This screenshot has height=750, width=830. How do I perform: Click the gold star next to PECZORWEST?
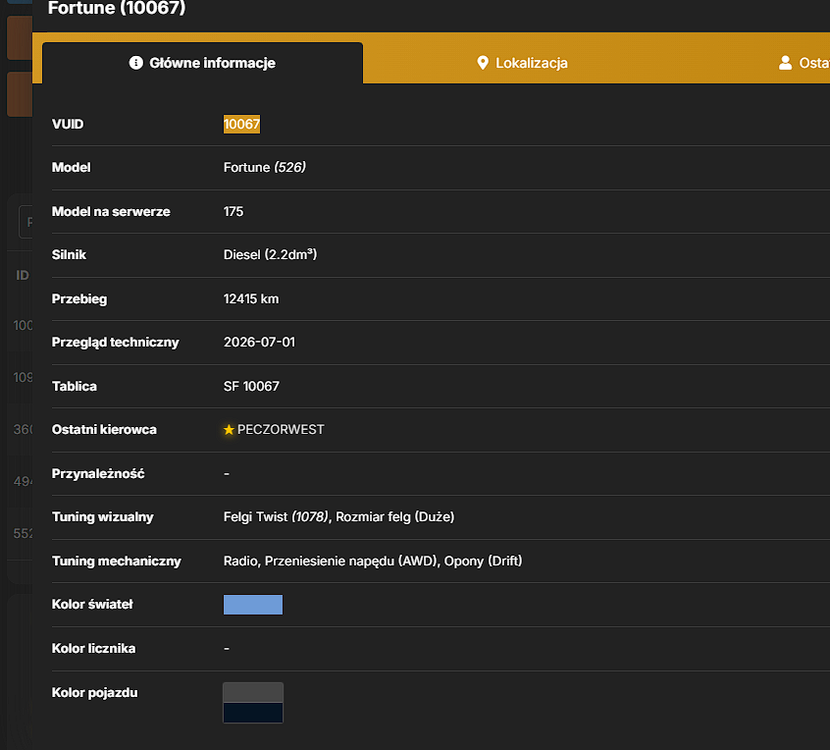[229, 430]
